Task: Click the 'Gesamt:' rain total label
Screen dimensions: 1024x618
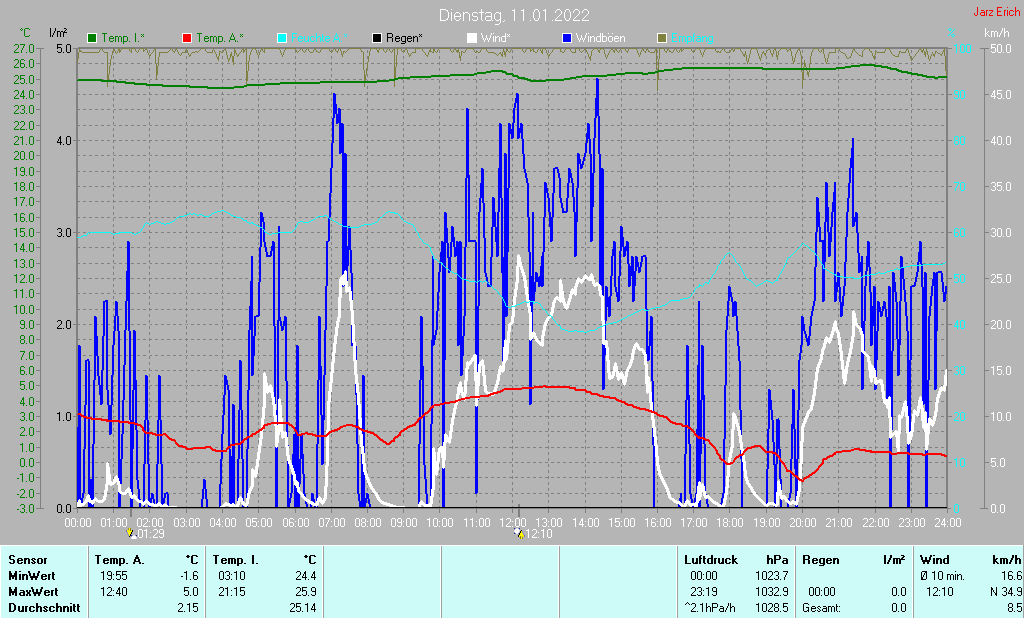Action: (x=822, y=608)
